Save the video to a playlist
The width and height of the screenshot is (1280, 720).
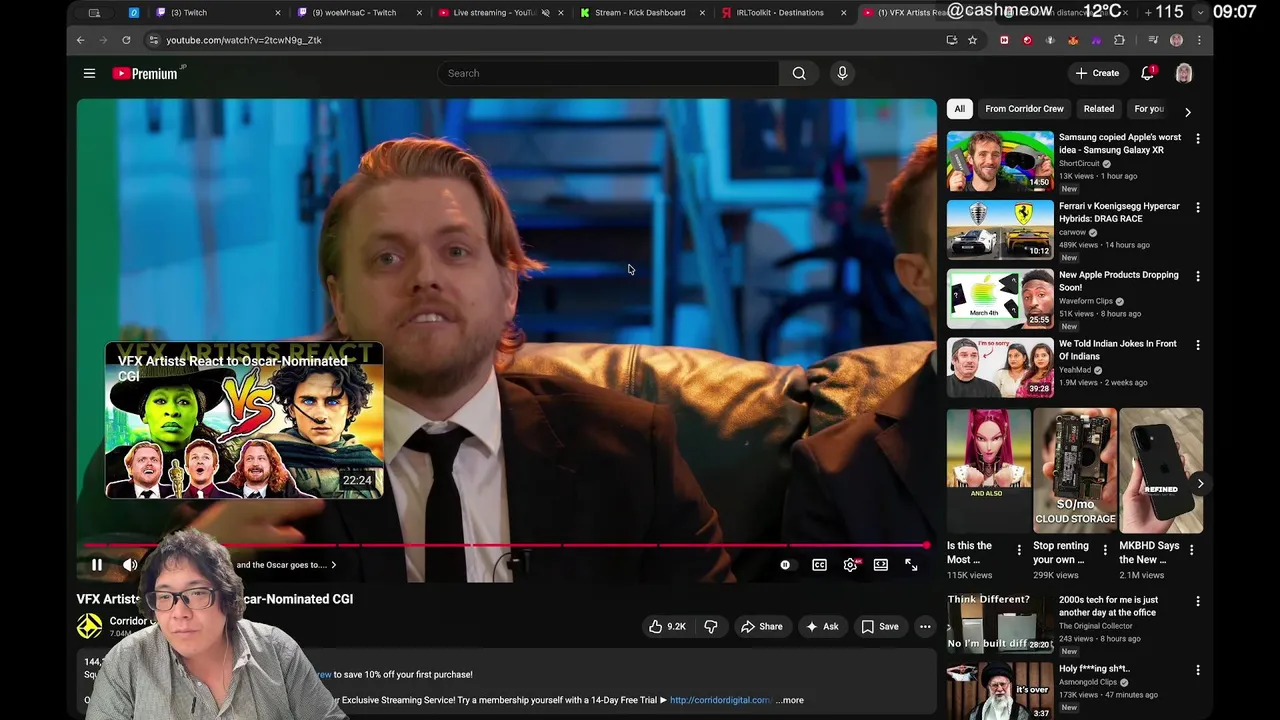click(880, 626)
